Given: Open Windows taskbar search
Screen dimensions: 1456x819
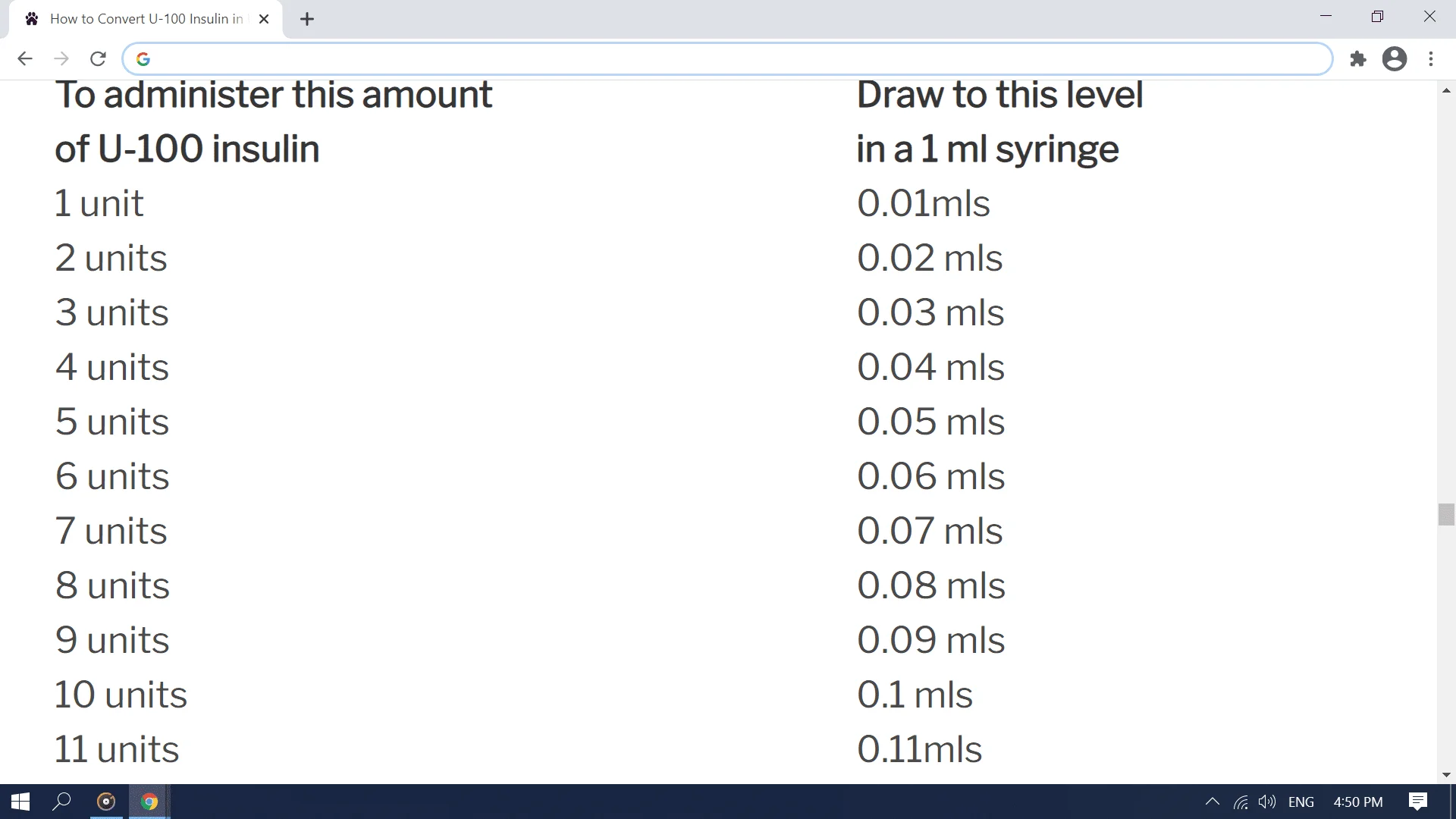Looking at the screenshot, I should (61, 802).
